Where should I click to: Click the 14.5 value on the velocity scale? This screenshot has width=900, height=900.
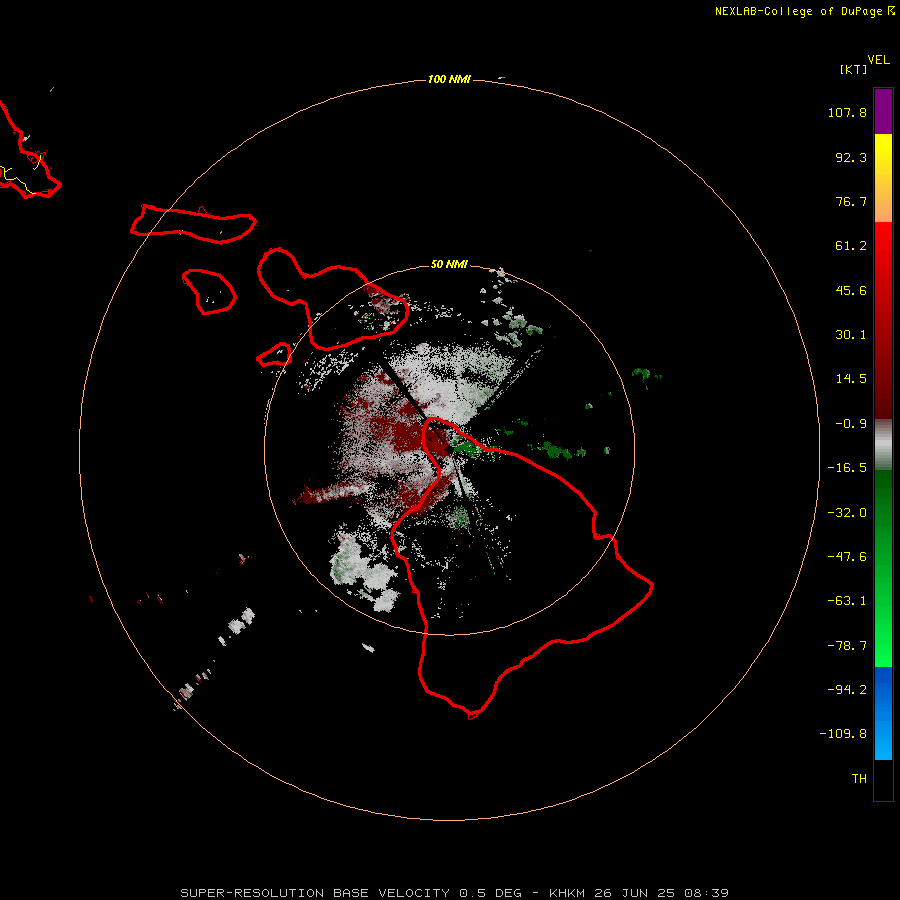(x=851, y=379)
